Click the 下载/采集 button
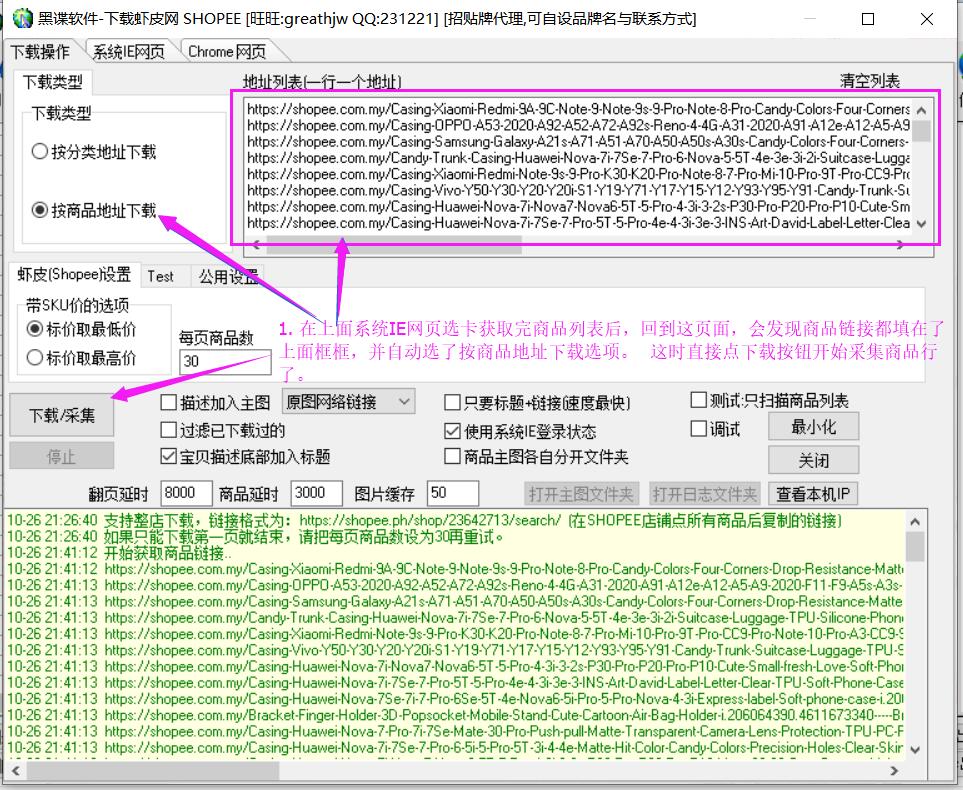Viewport: 963px width, 790px height. (x=61, y=415)
